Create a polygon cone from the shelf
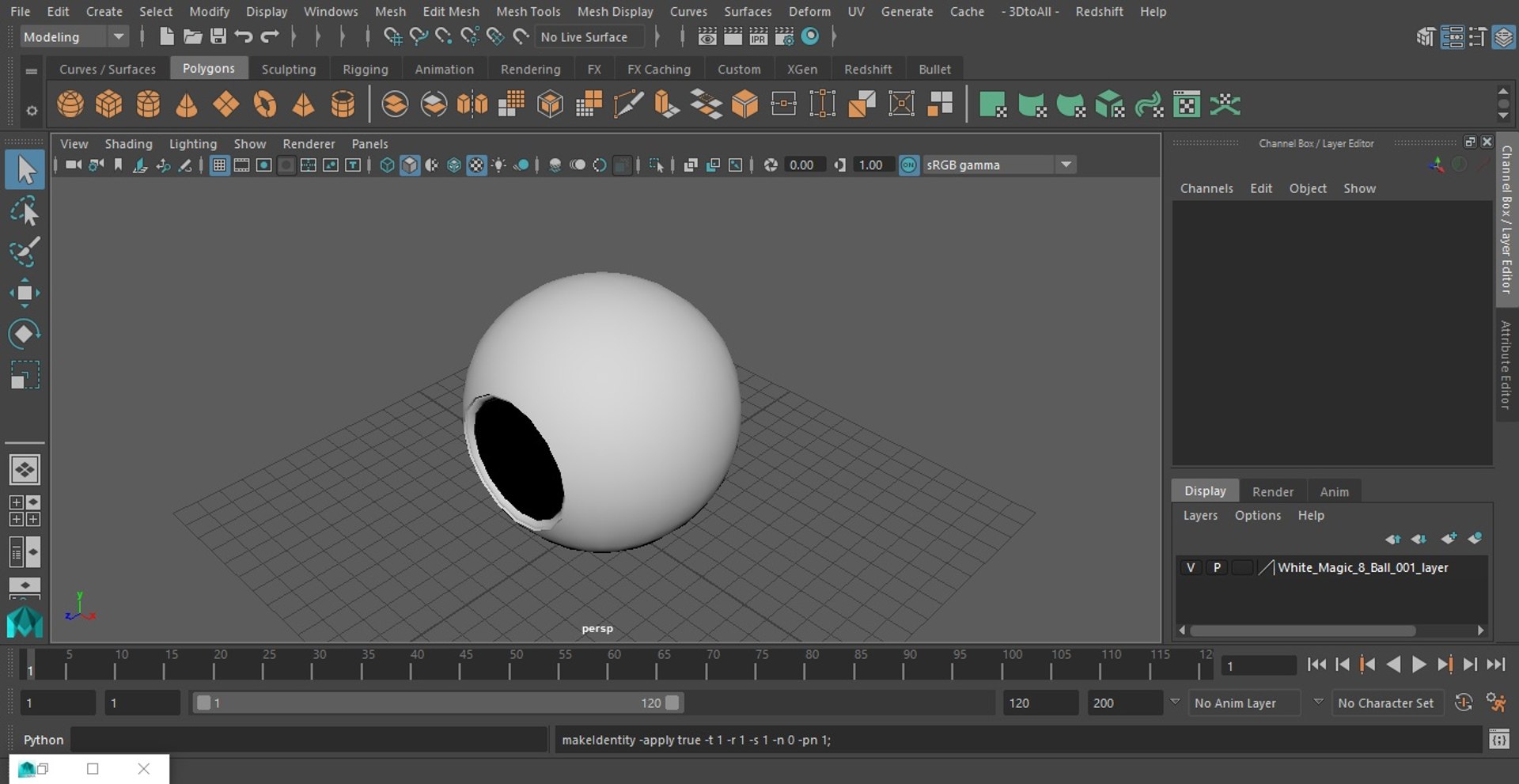1519x784 pixels. 187,104
